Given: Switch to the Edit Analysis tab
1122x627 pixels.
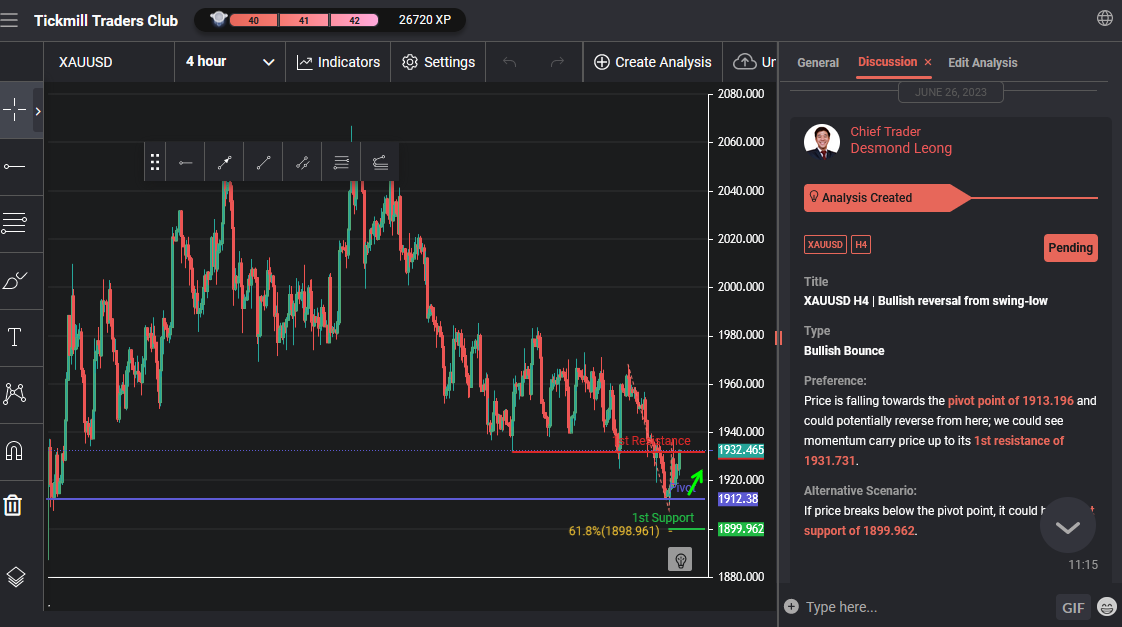Looking at the screenshot, I should click(982, 63).
